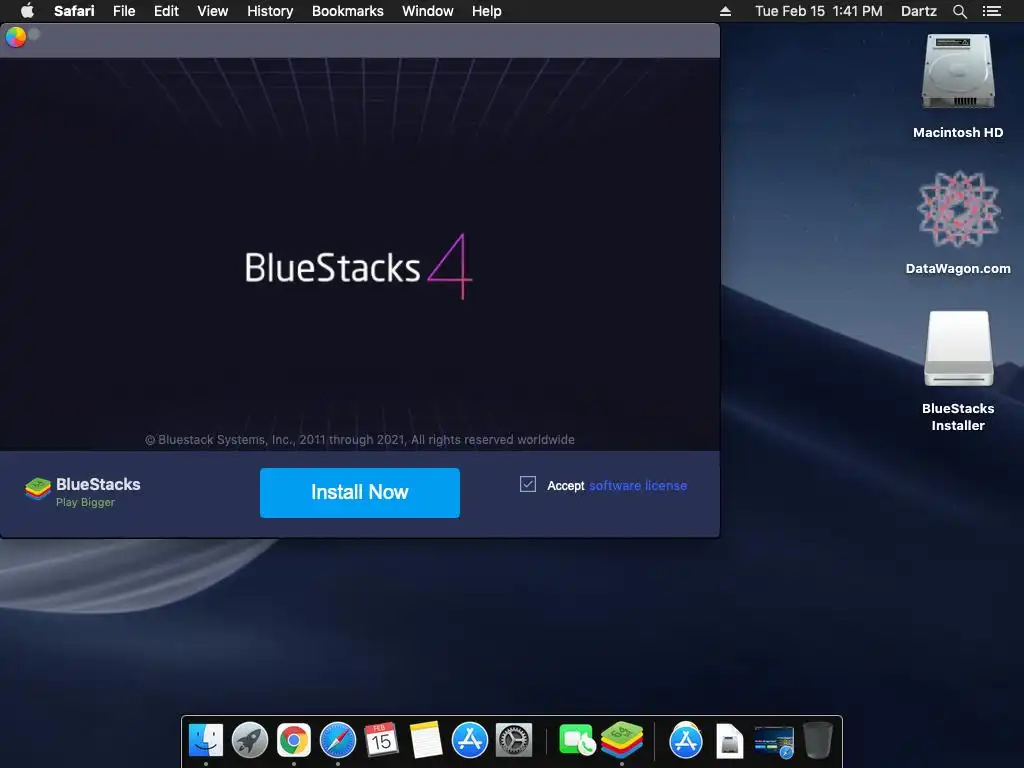The image size is (1024, 768).
Task: Open the Apple menu
Action: (27, 11)
